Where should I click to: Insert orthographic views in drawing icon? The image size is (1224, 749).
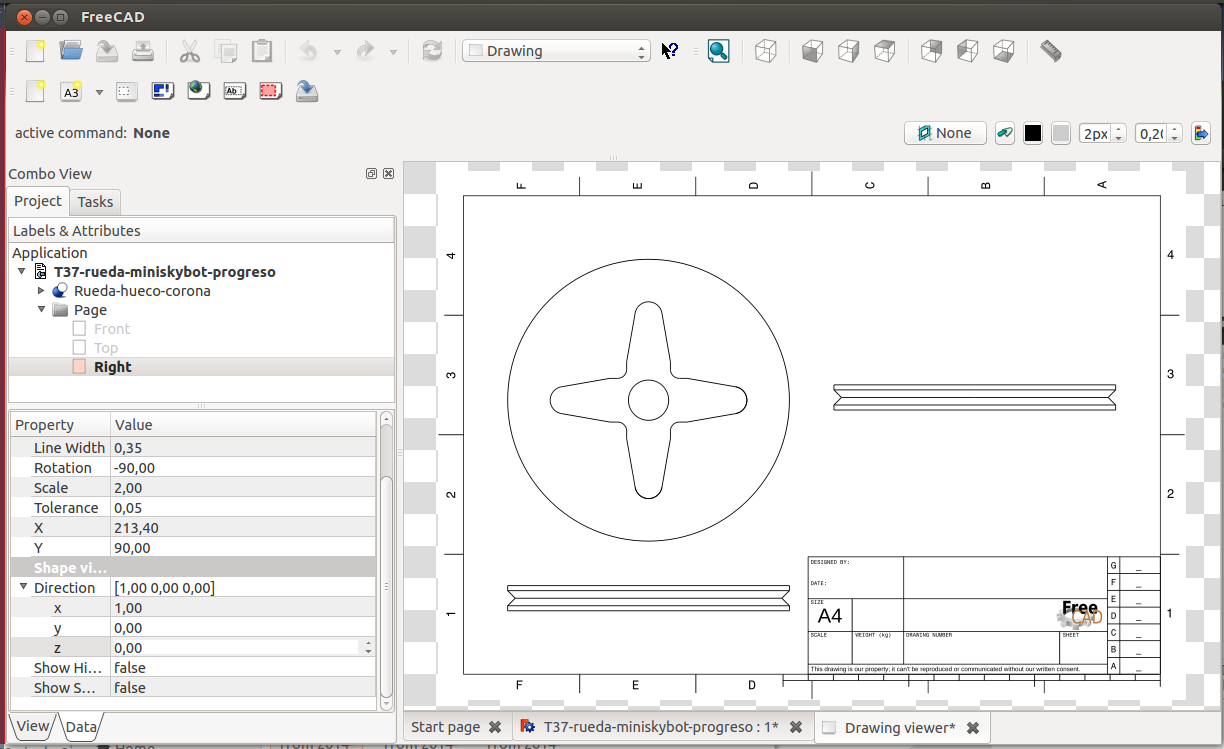click(163, 91)
